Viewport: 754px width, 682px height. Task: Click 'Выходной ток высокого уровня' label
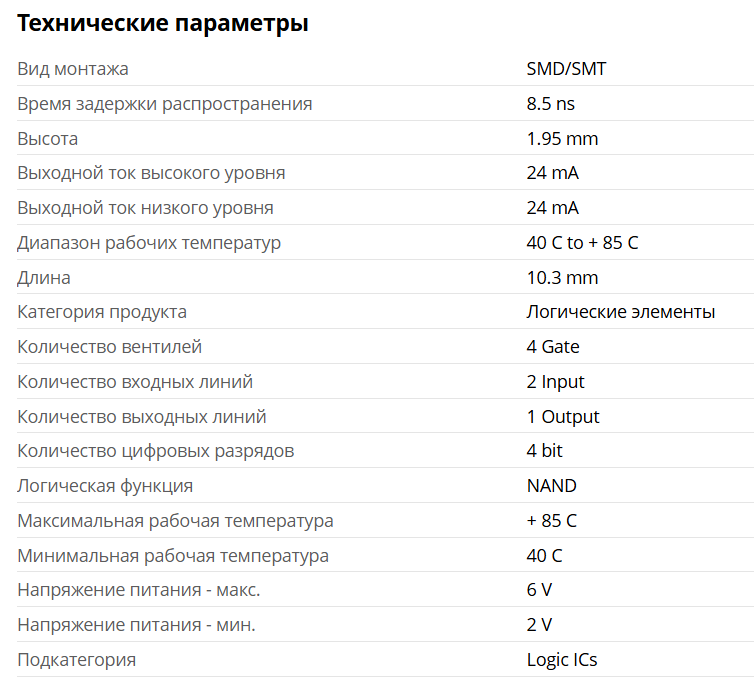(151, 173)
